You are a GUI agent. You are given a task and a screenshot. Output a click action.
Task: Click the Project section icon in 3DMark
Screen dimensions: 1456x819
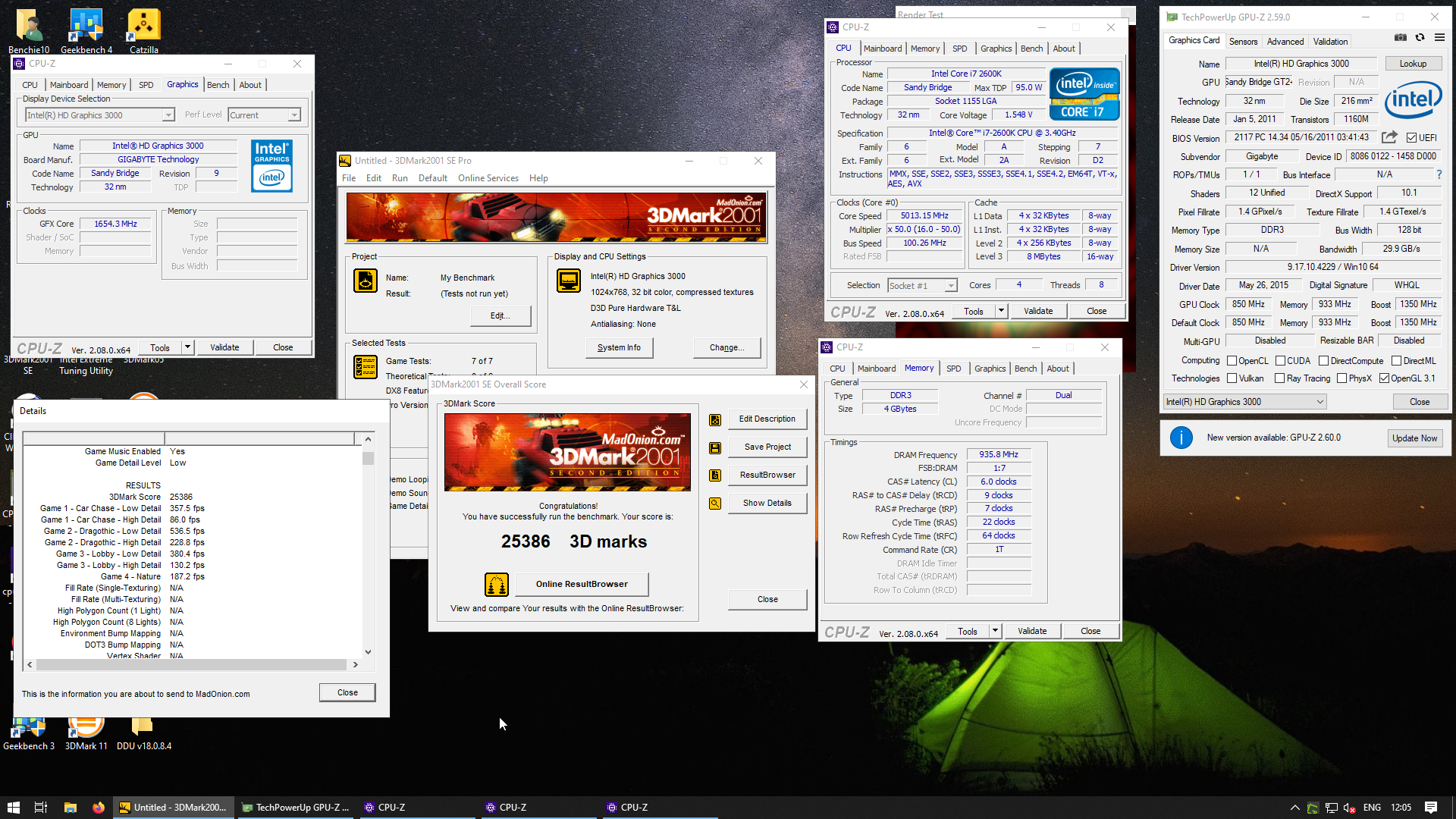pos(366,281)
